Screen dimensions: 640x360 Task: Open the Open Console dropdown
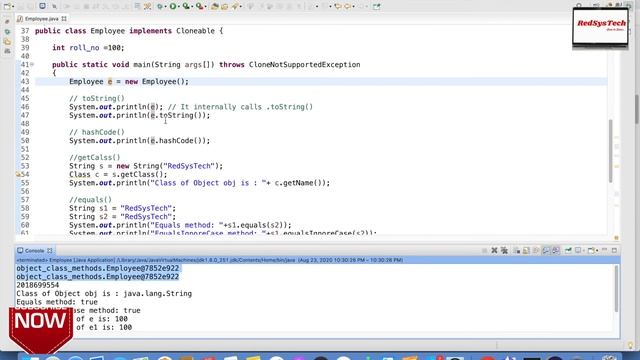597,251
